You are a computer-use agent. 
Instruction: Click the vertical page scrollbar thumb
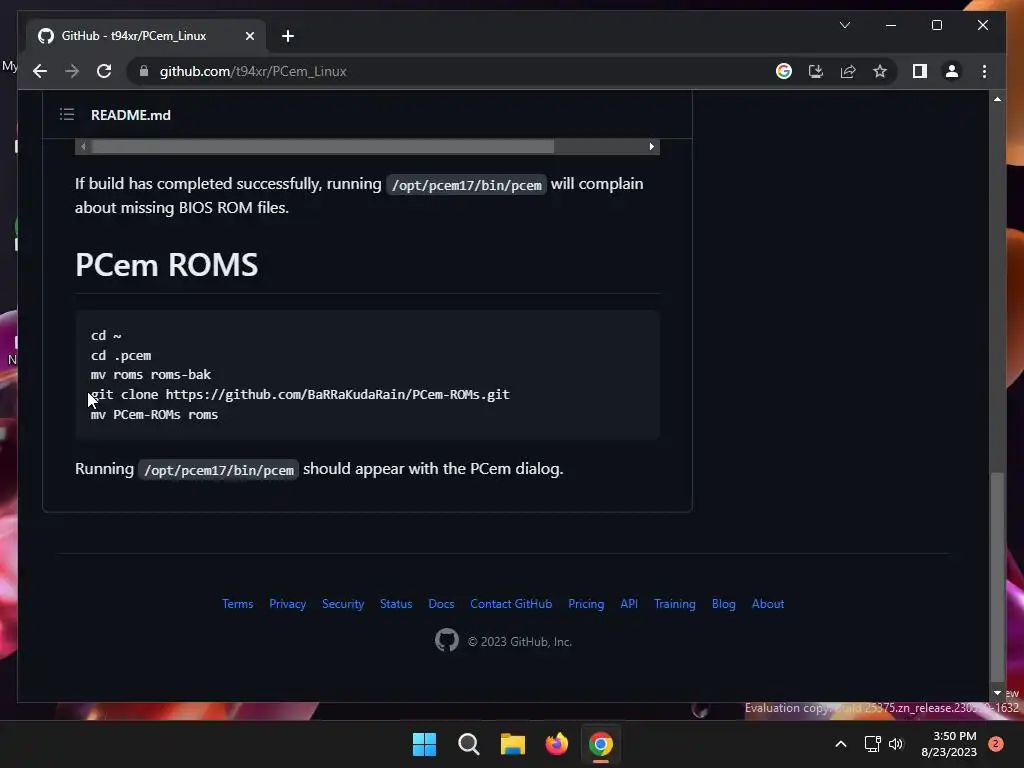point(997,577)
